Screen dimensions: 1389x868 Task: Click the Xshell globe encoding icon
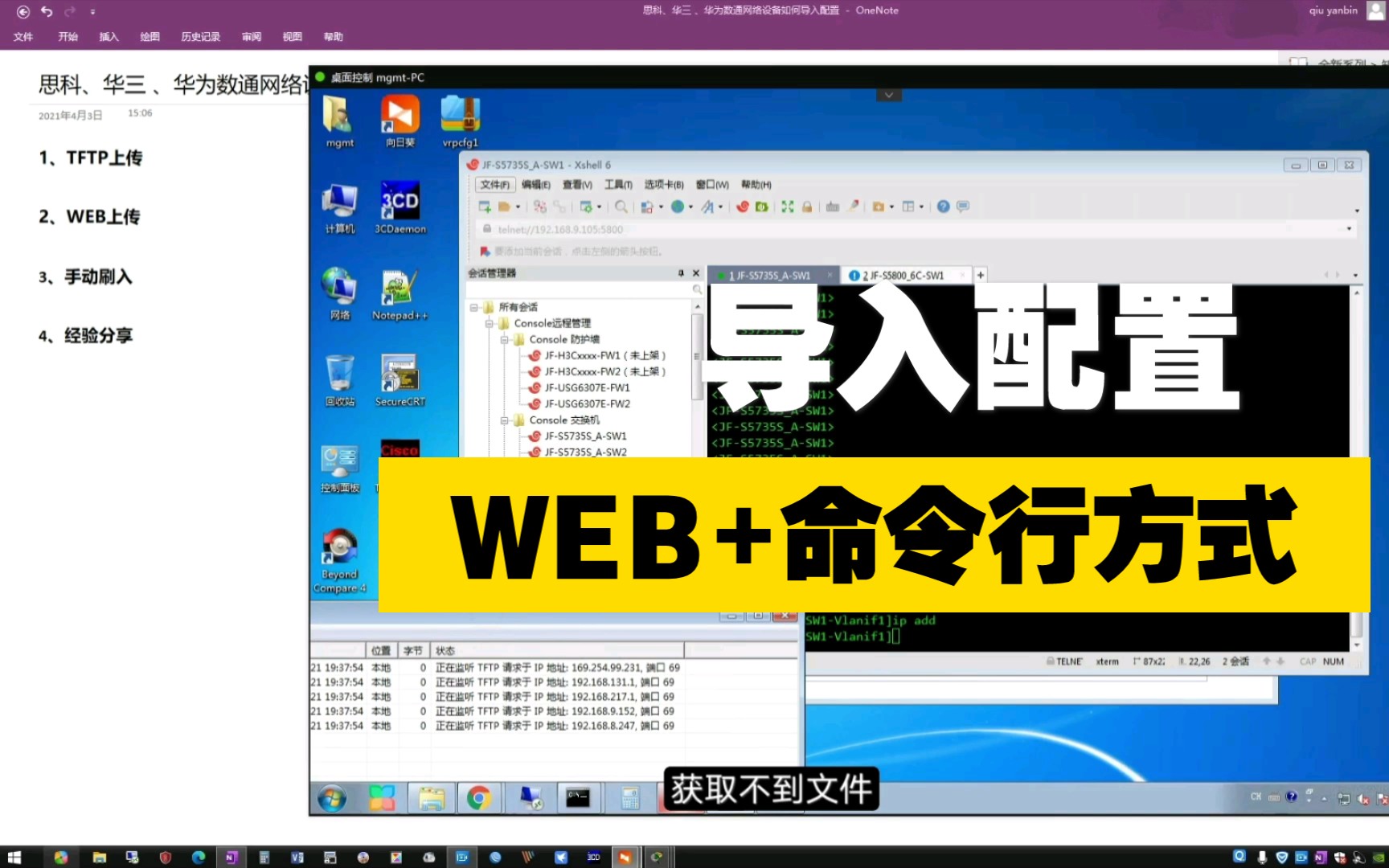click(678, 207)
